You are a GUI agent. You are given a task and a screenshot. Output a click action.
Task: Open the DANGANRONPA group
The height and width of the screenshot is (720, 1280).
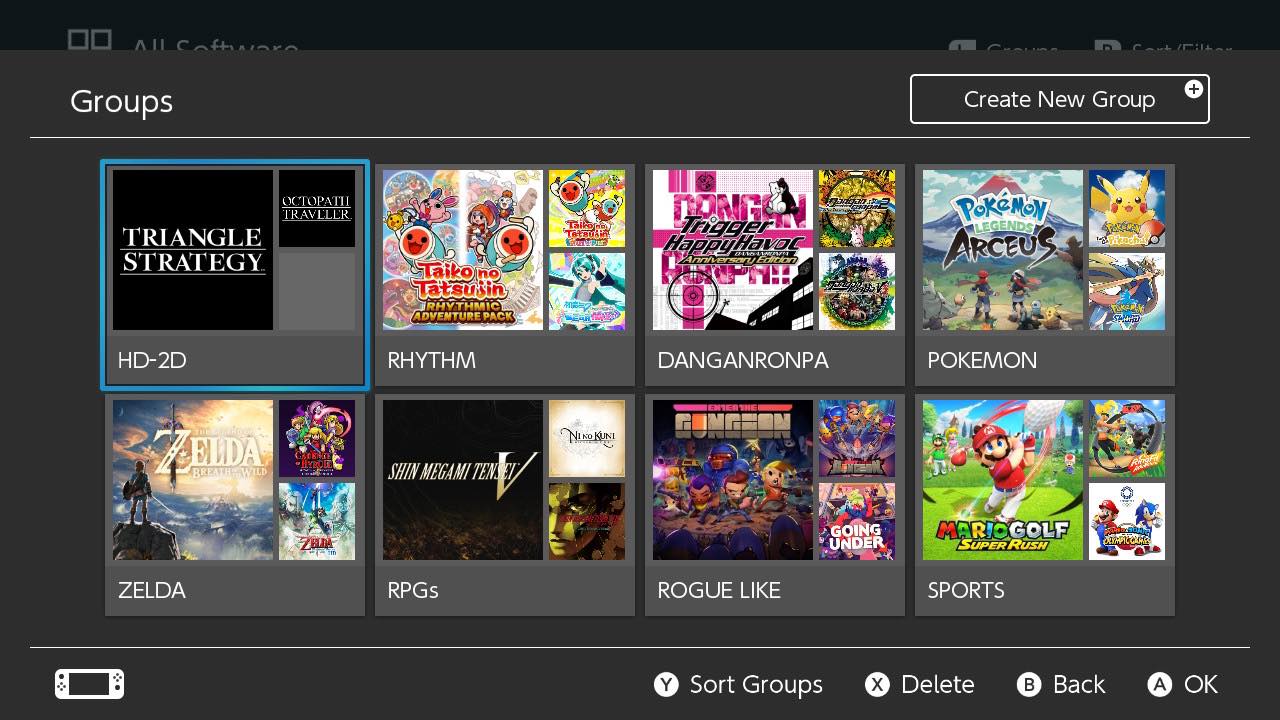tap(774, 360)
